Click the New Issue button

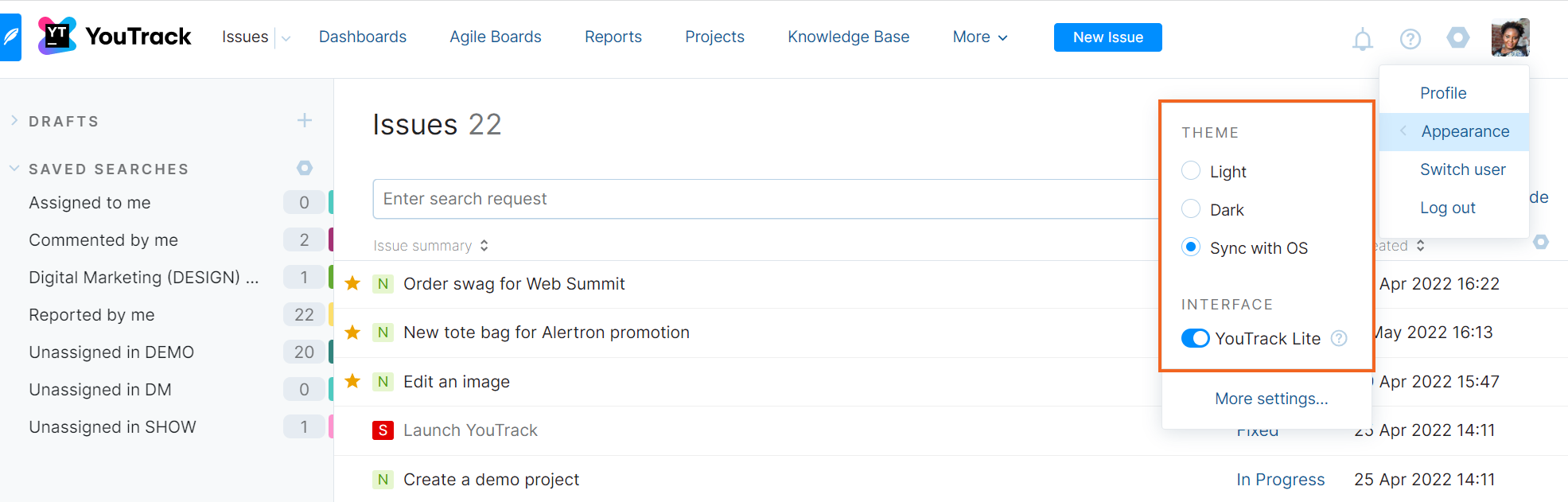pyautogui.click(x=1107, y=37)
